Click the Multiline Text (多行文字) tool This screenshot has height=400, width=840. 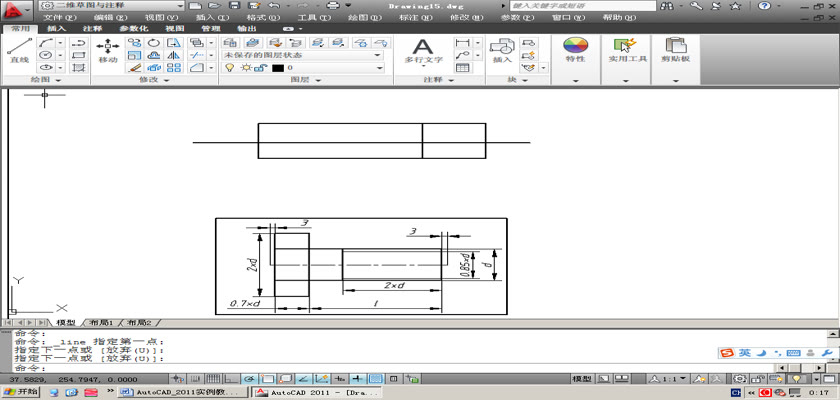pyautogui.click(x=423, y=50)
